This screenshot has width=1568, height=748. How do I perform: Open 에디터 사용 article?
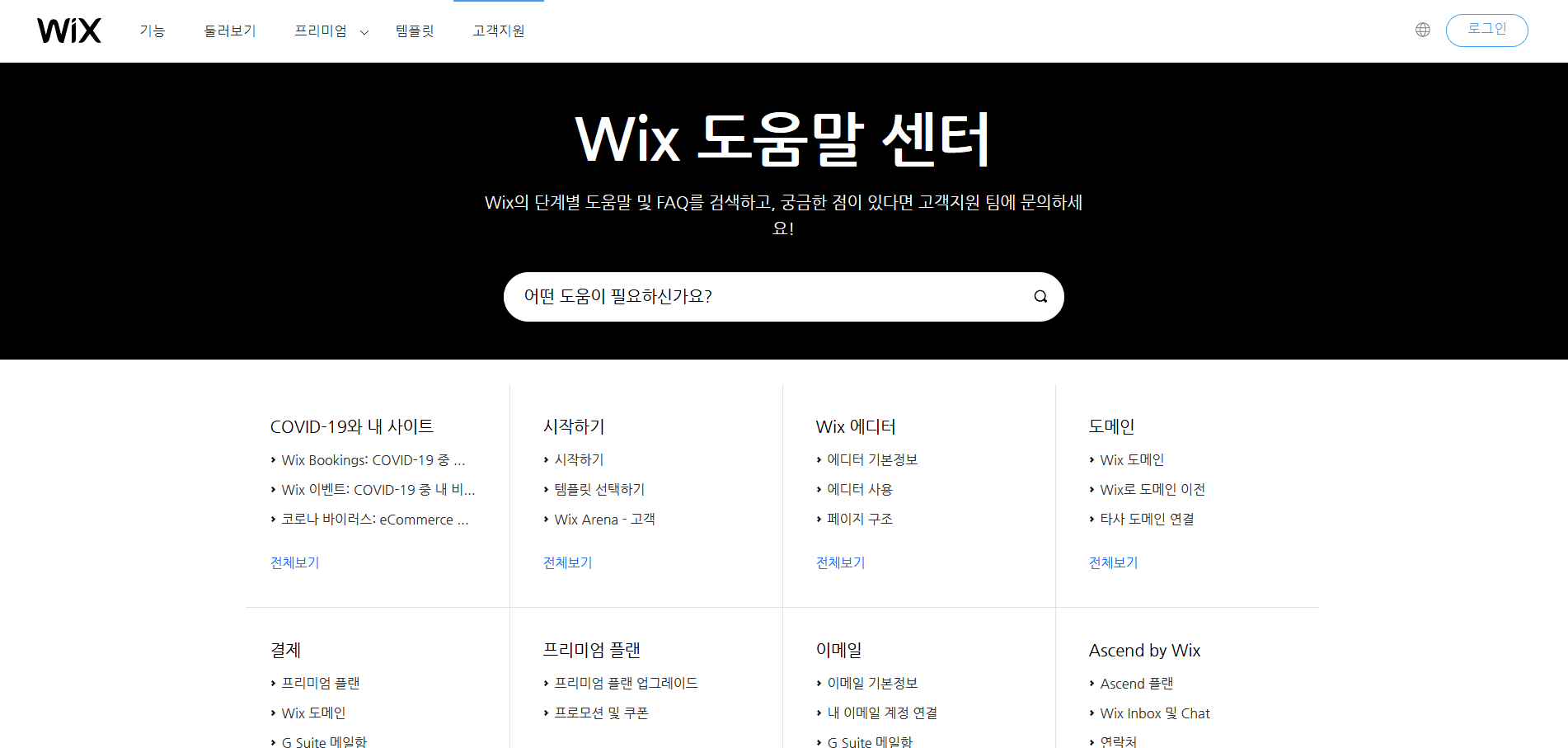point(860,489)
